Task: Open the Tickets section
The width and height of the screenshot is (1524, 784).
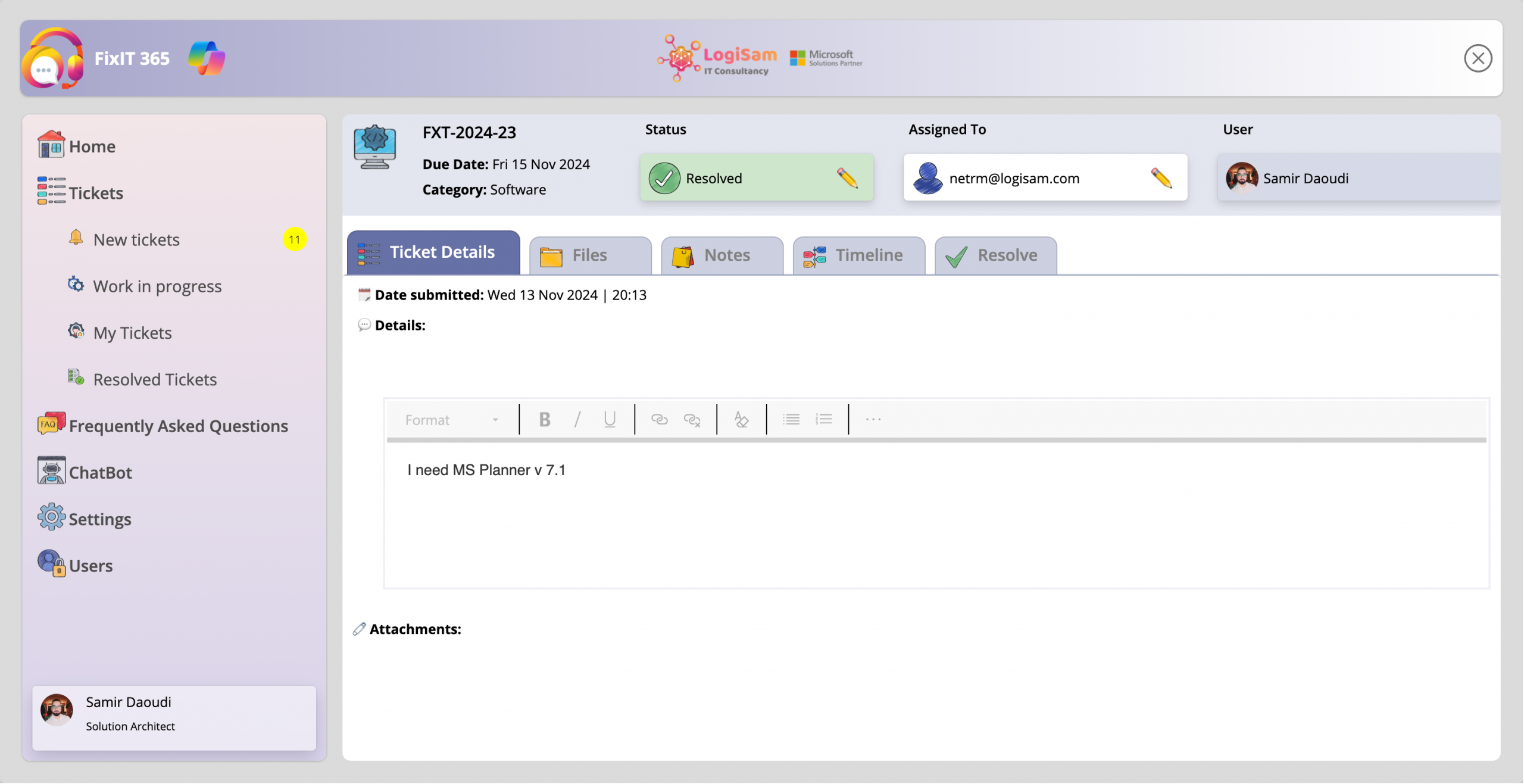Action: pyautogui.click(x=96, y=193)
